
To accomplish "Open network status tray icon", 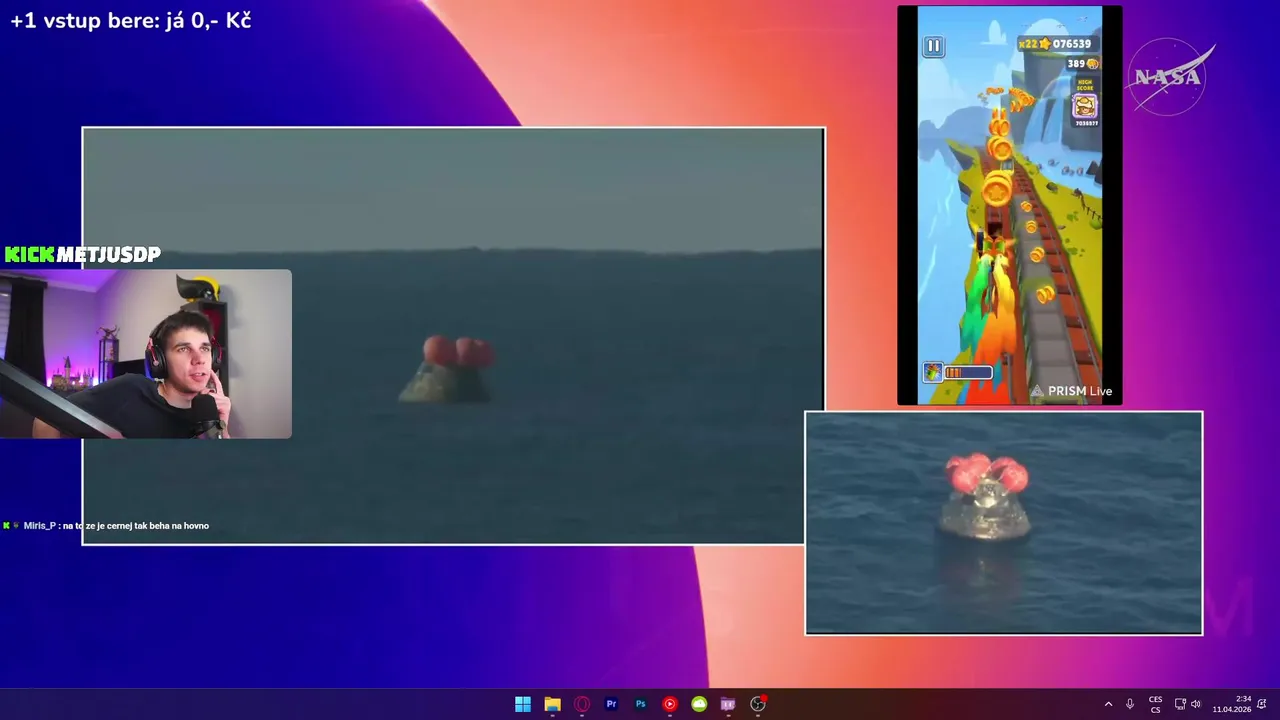I will pos(1180,704).
